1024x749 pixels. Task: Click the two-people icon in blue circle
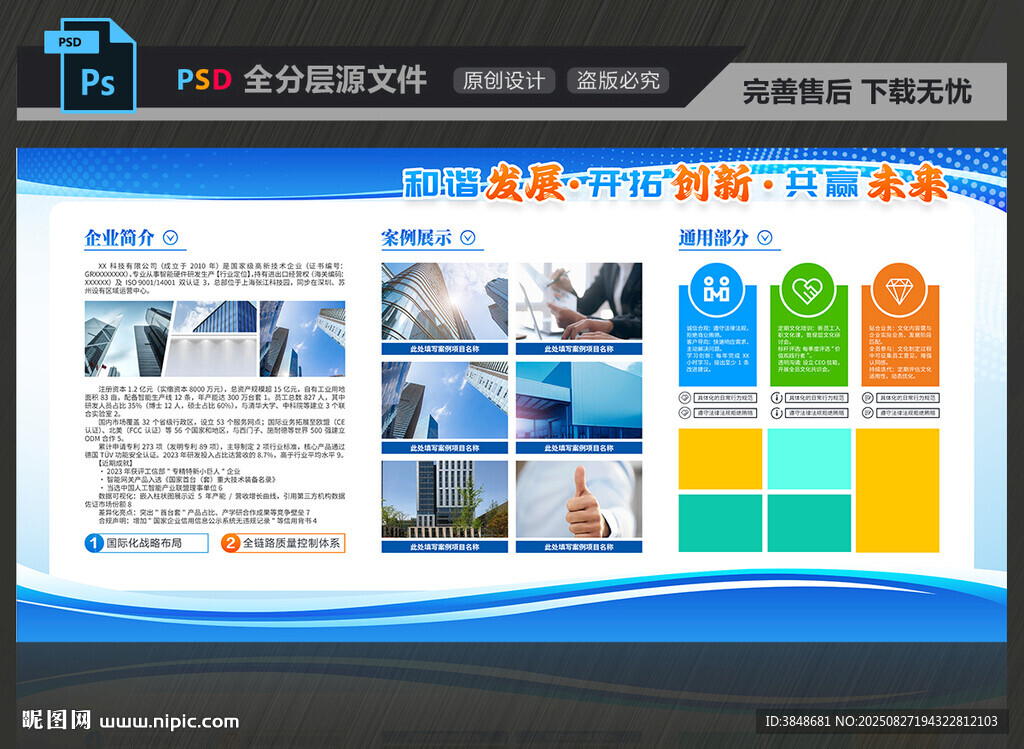tap(716, 290)
